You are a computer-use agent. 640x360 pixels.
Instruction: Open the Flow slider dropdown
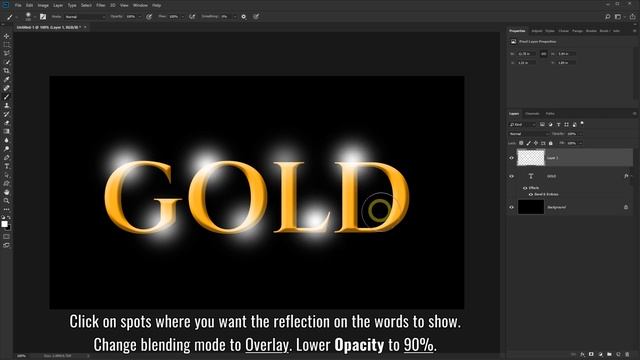click(182, 17)
